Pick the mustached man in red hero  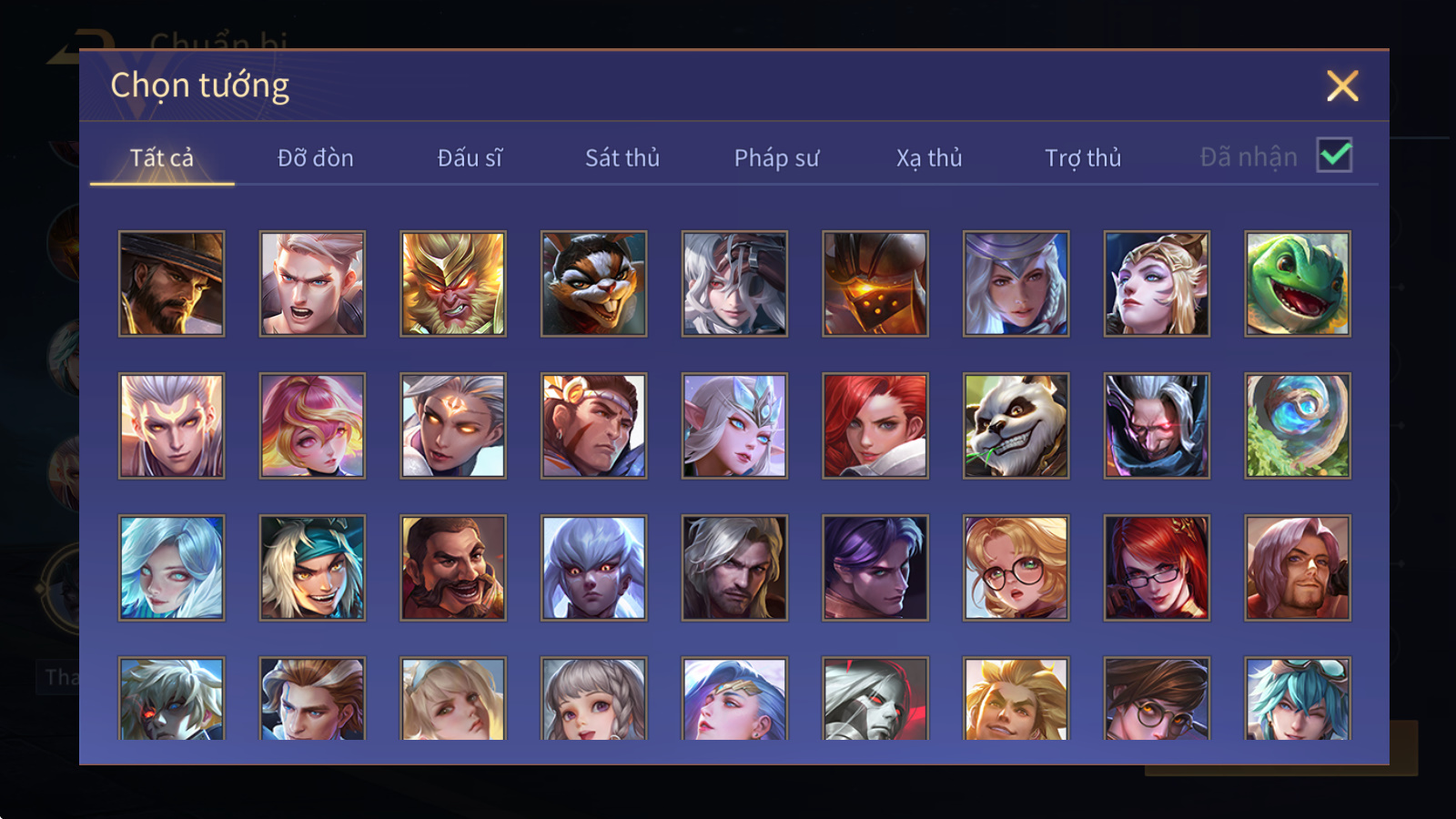[453, 567]
